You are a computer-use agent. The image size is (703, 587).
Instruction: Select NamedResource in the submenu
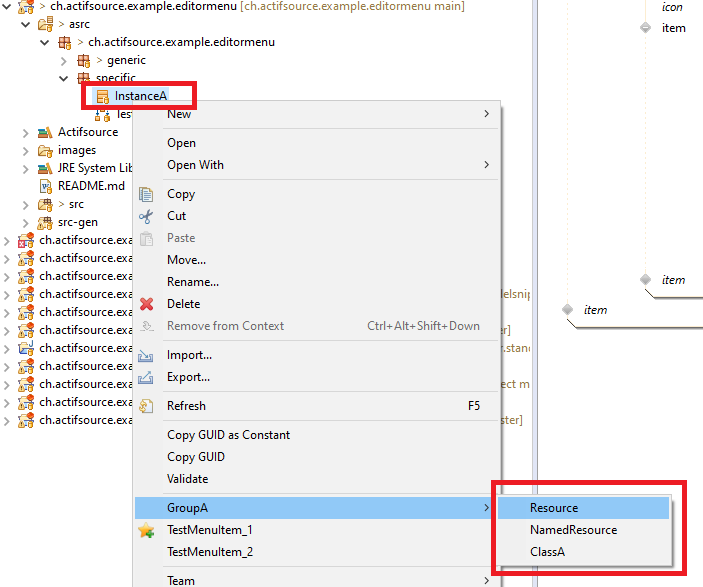(x=573, y=530)
